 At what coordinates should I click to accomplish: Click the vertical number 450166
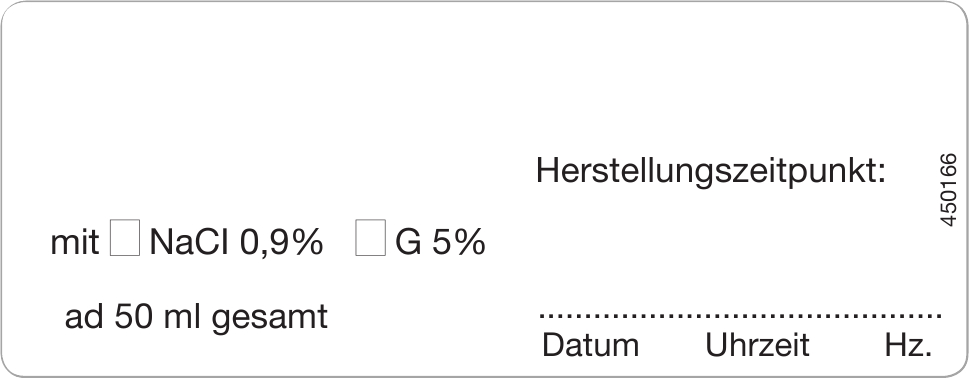(948, 190)
